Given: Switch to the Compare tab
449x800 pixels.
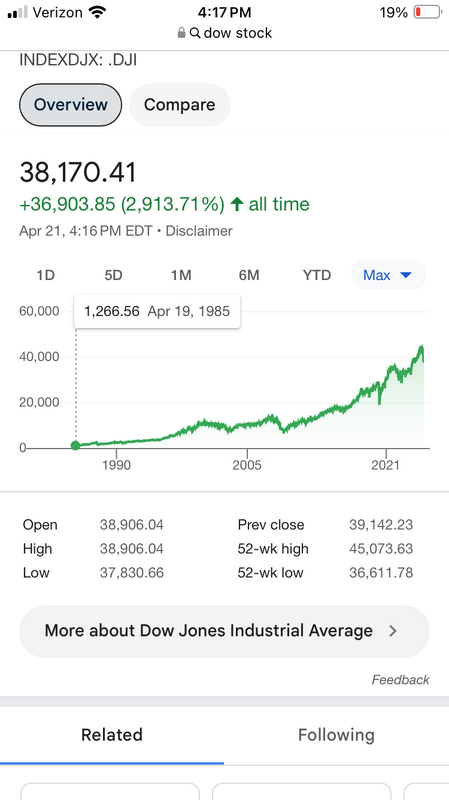Looking at the screenshot, I should click(180, 105).
